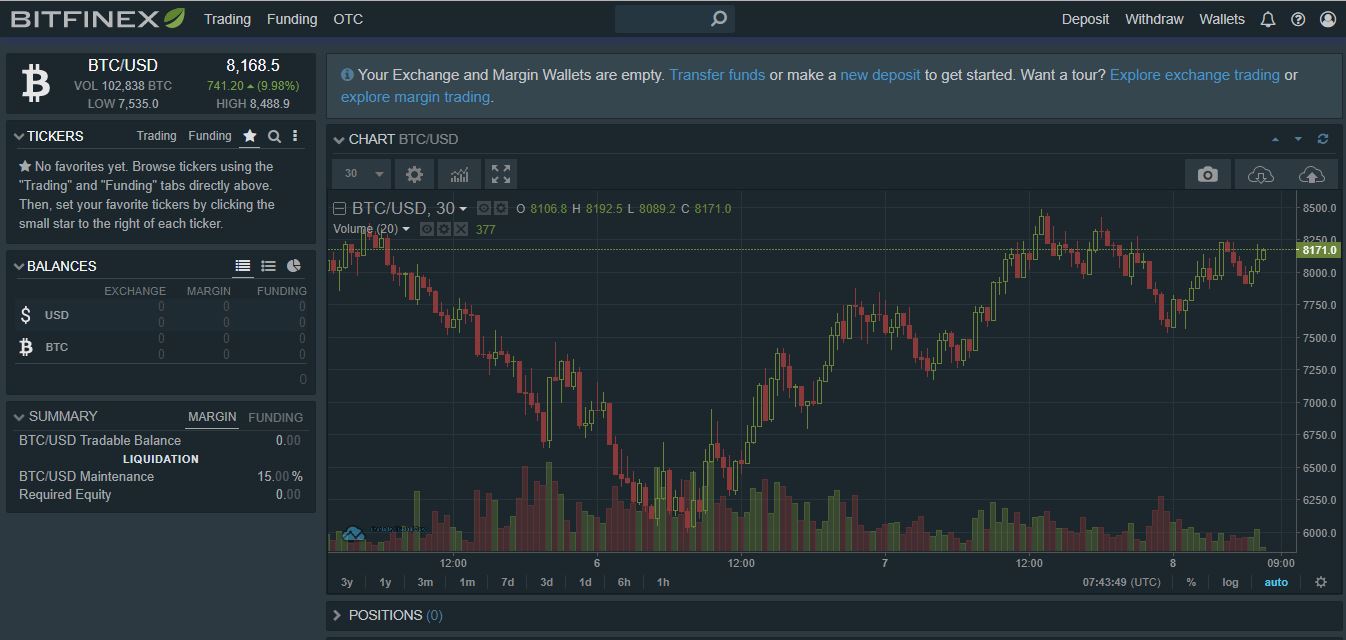
Task: Switch Balances to compact list view
Action: (268, 266)
